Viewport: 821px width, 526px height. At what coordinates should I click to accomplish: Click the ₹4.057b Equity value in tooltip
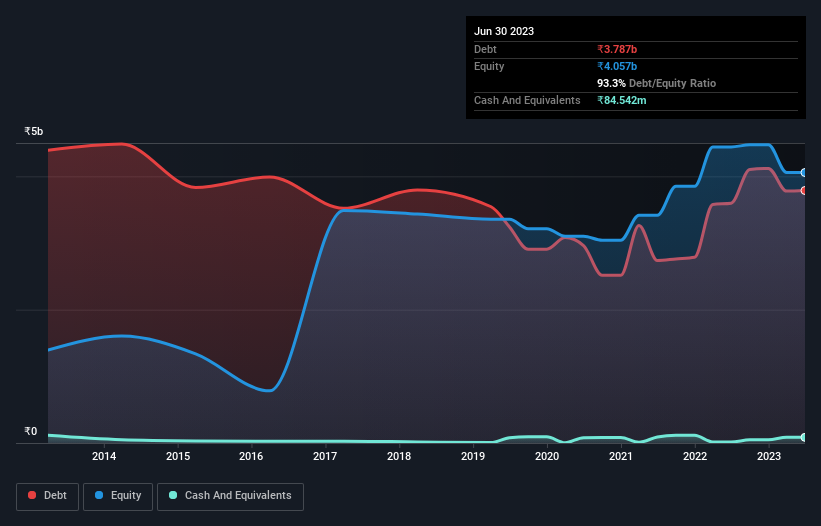(x=617, y=66)
